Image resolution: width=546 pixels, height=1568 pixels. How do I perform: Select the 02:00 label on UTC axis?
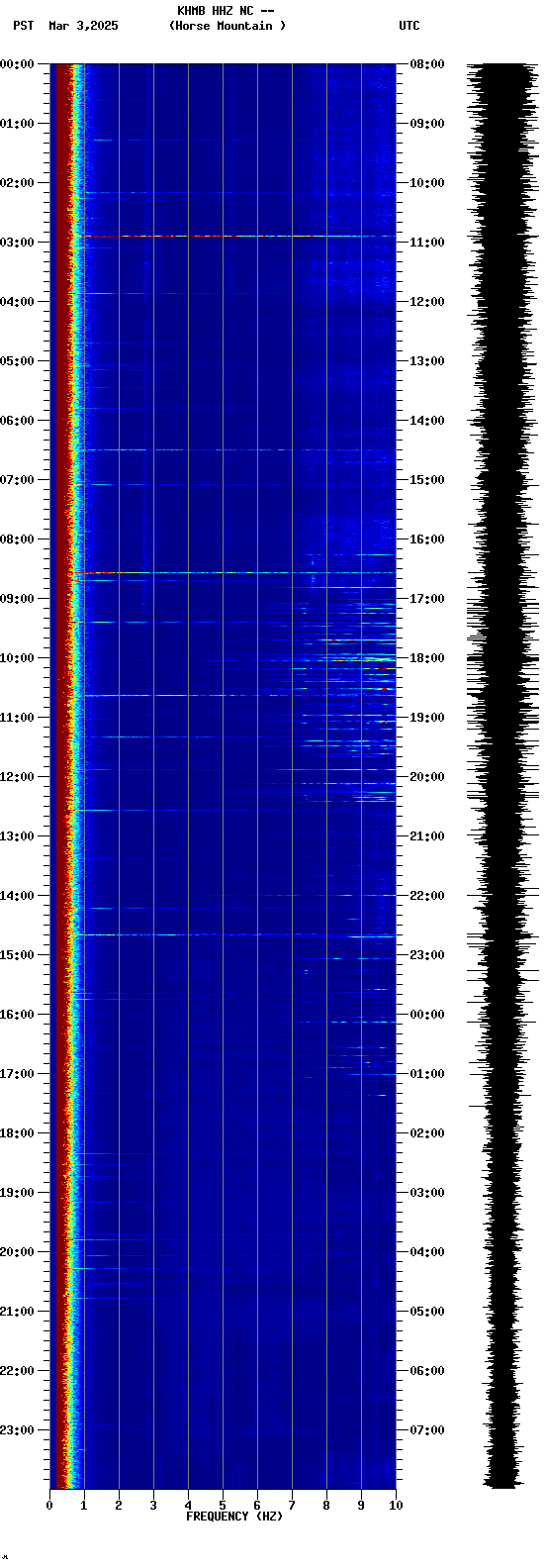pos(427,1133)
